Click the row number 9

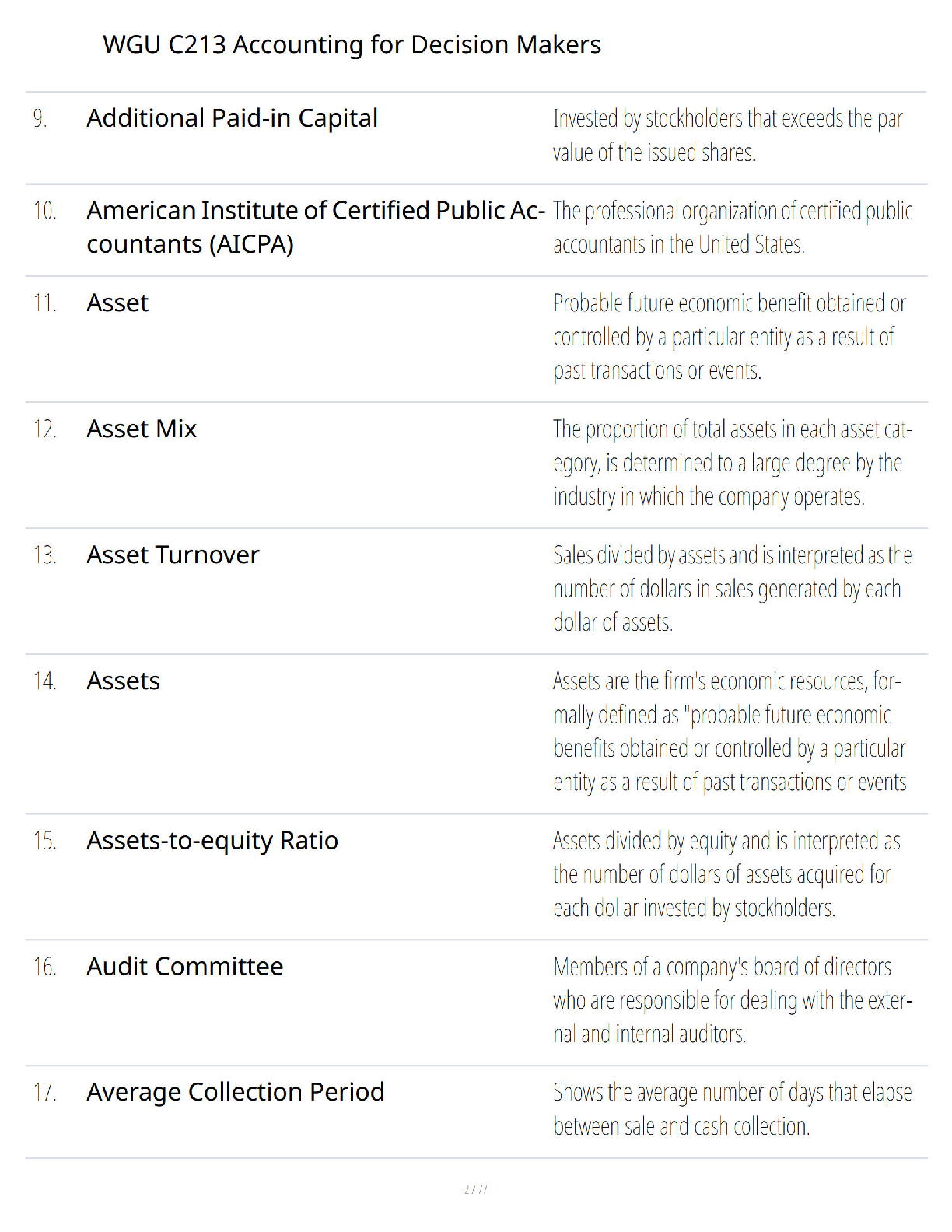tap(40, 118)
